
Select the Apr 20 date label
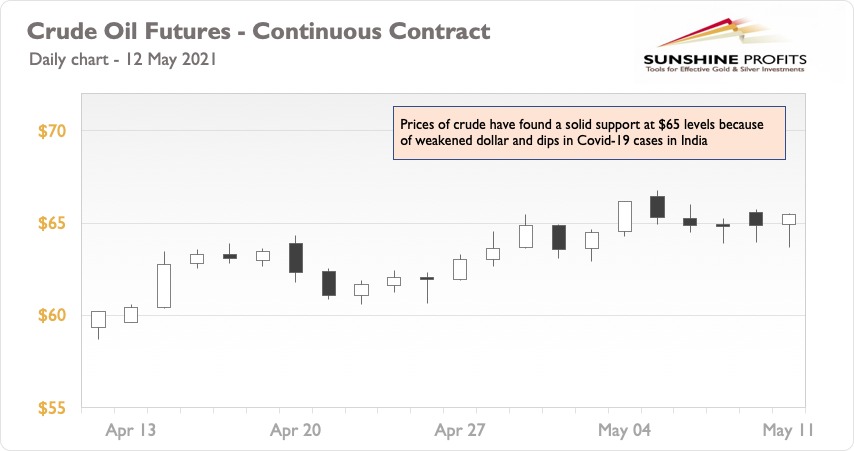pos(296,430)
